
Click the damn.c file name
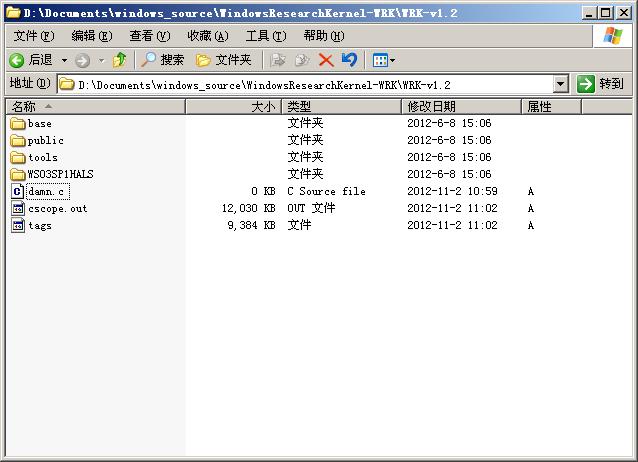(47, 191)
